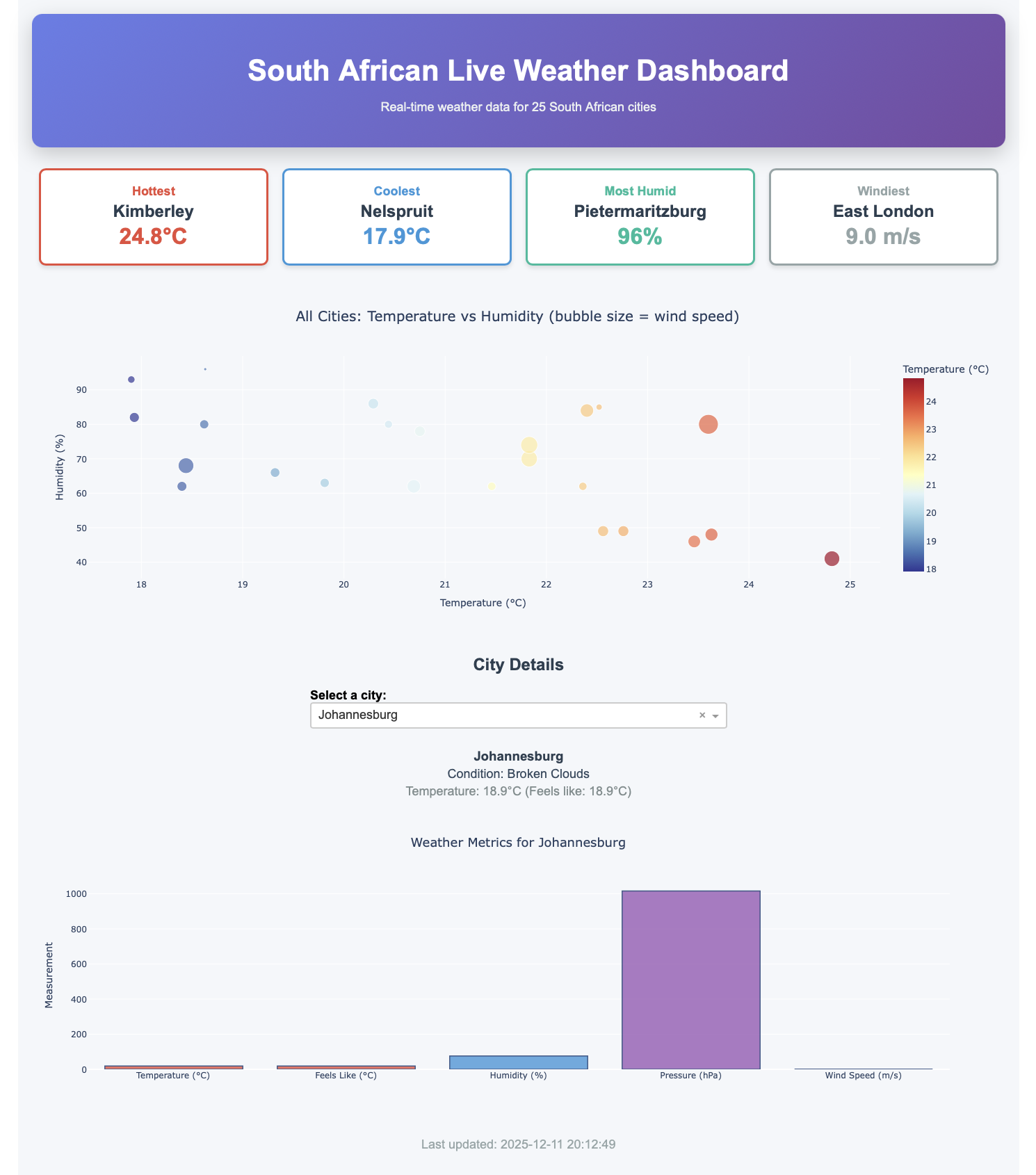Click the Coolest Nelspruit card
Image resolution: width=1036 pixels, height=1175 pixels.
click(397, 216)
